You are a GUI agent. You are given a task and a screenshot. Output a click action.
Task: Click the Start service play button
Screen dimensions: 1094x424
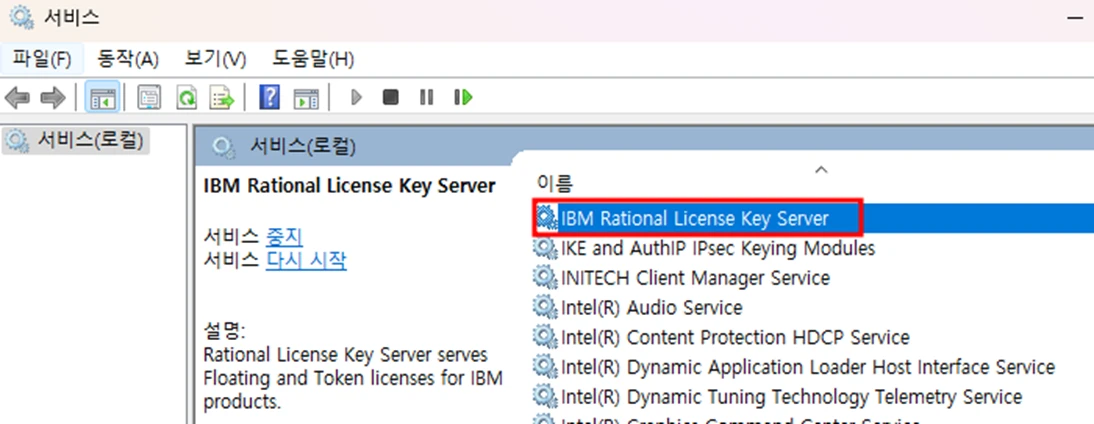coord(357,98)
